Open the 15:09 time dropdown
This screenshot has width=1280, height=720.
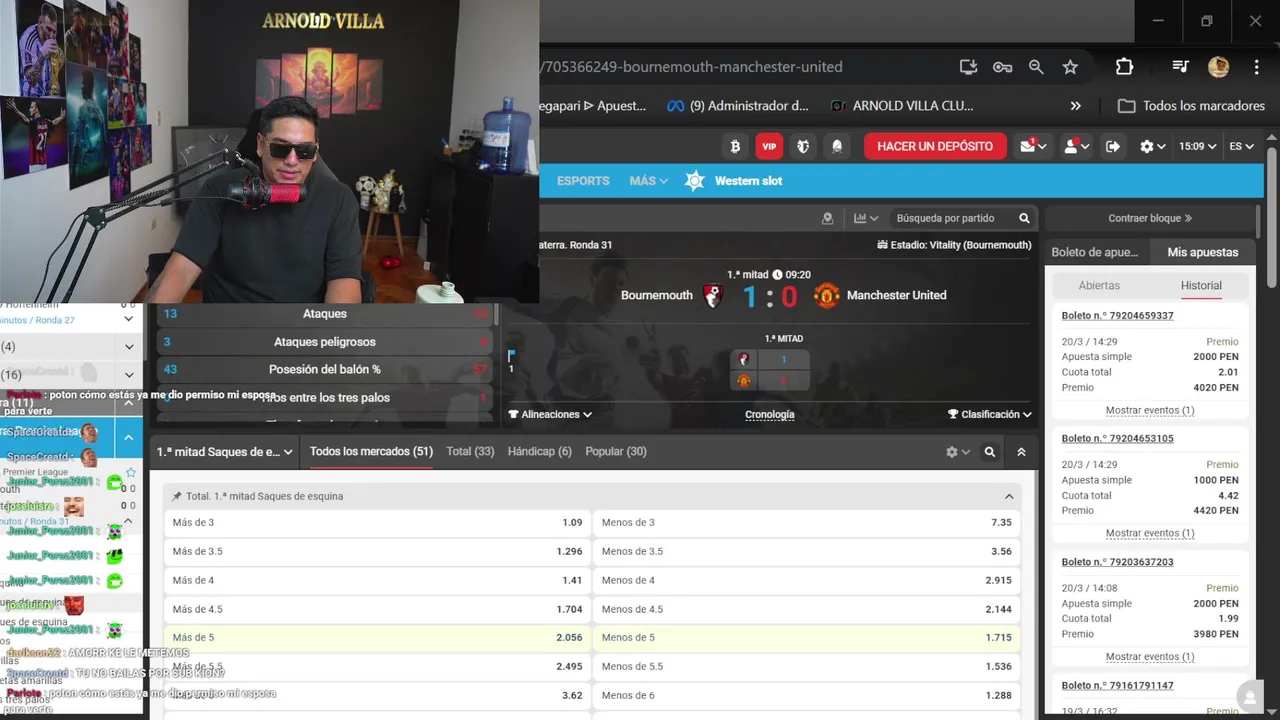click(x=1197, y=146)
